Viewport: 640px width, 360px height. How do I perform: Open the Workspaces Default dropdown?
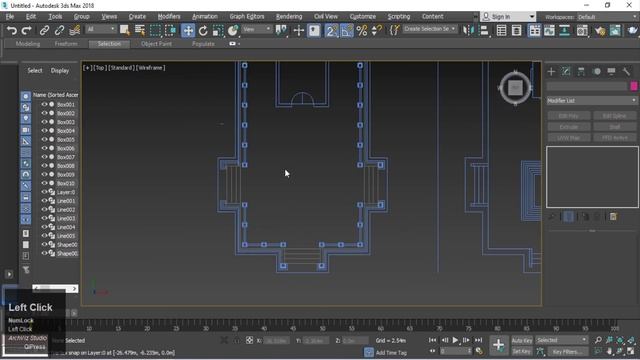point(607,17)
